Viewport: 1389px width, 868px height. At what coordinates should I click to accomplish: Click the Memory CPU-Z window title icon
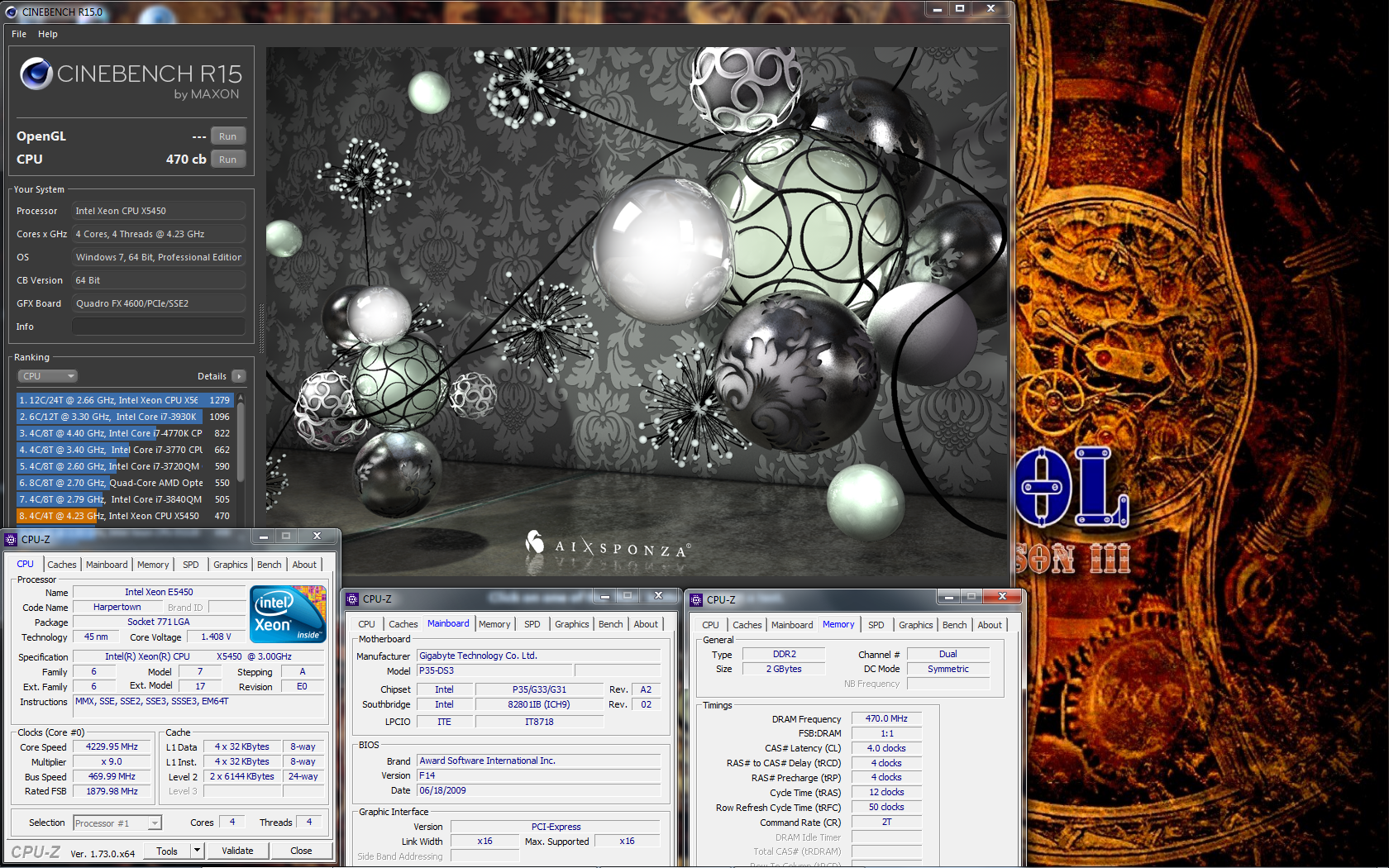point(696,599)
